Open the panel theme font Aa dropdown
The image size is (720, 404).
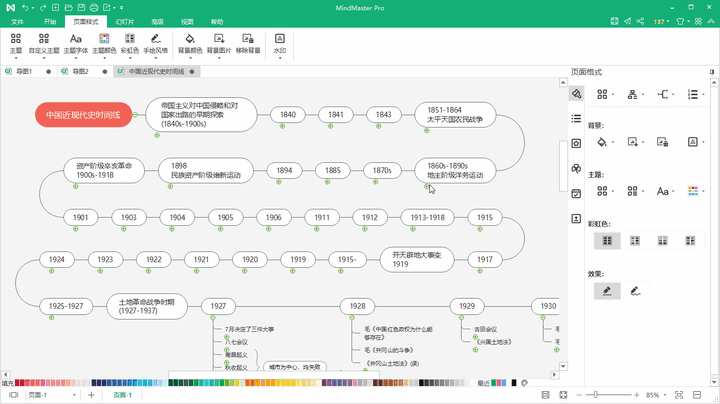click(x=665, y=191)
